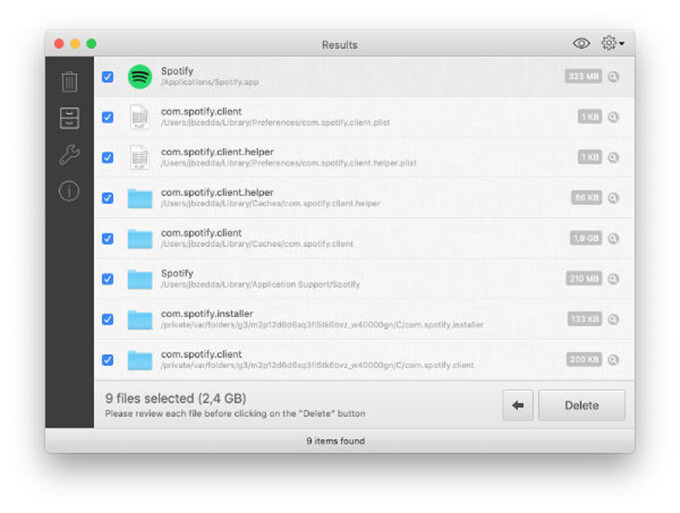Uncheck Caches com.spotify.client.helper folder checkbox
The height and width of the screenshot is (513, 680).
click(x=108, y=198)
